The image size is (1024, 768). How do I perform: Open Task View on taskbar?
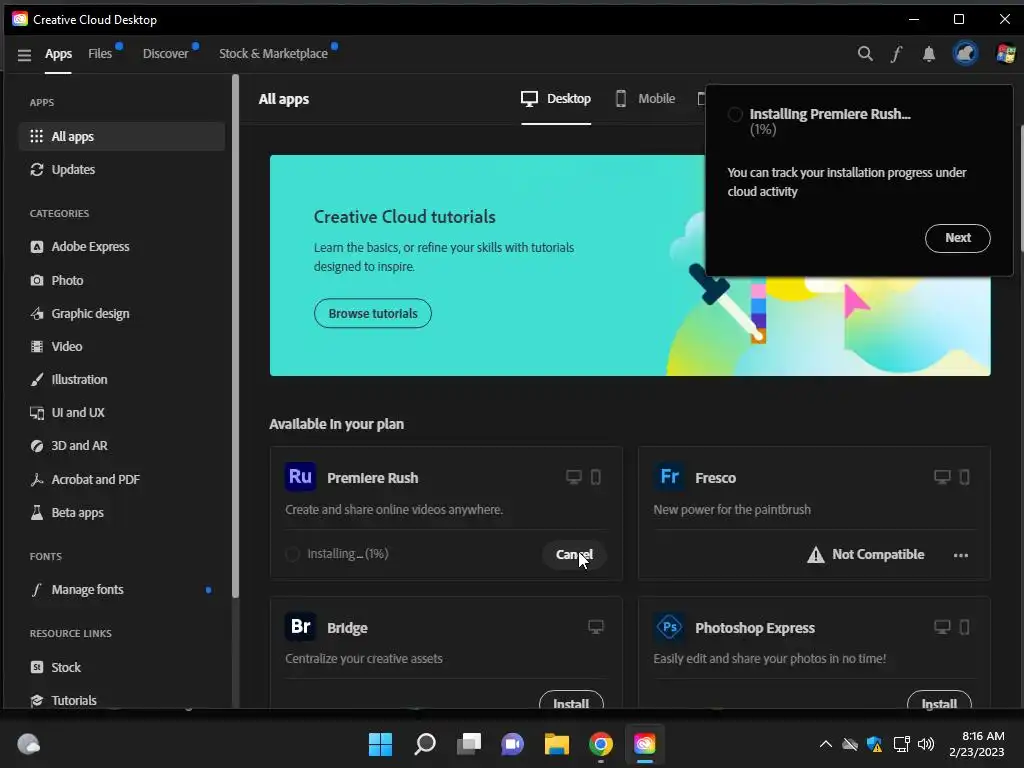click(469, 744)
